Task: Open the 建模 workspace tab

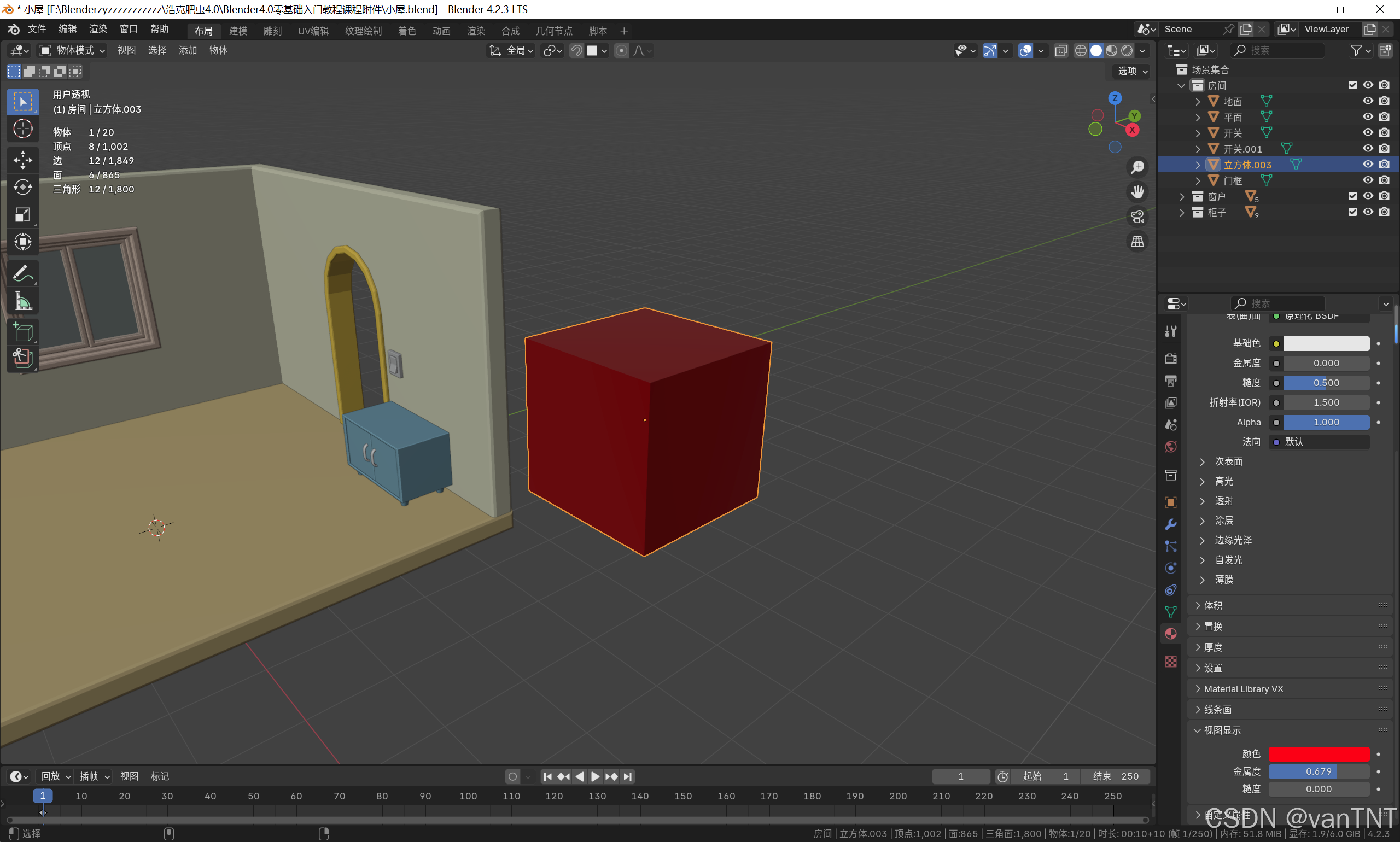Action: [238, 31]
